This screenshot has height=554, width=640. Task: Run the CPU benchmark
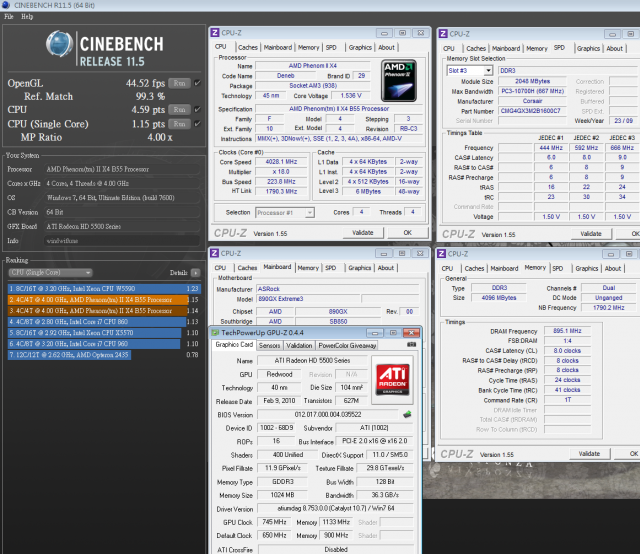[x=179, y=110]
